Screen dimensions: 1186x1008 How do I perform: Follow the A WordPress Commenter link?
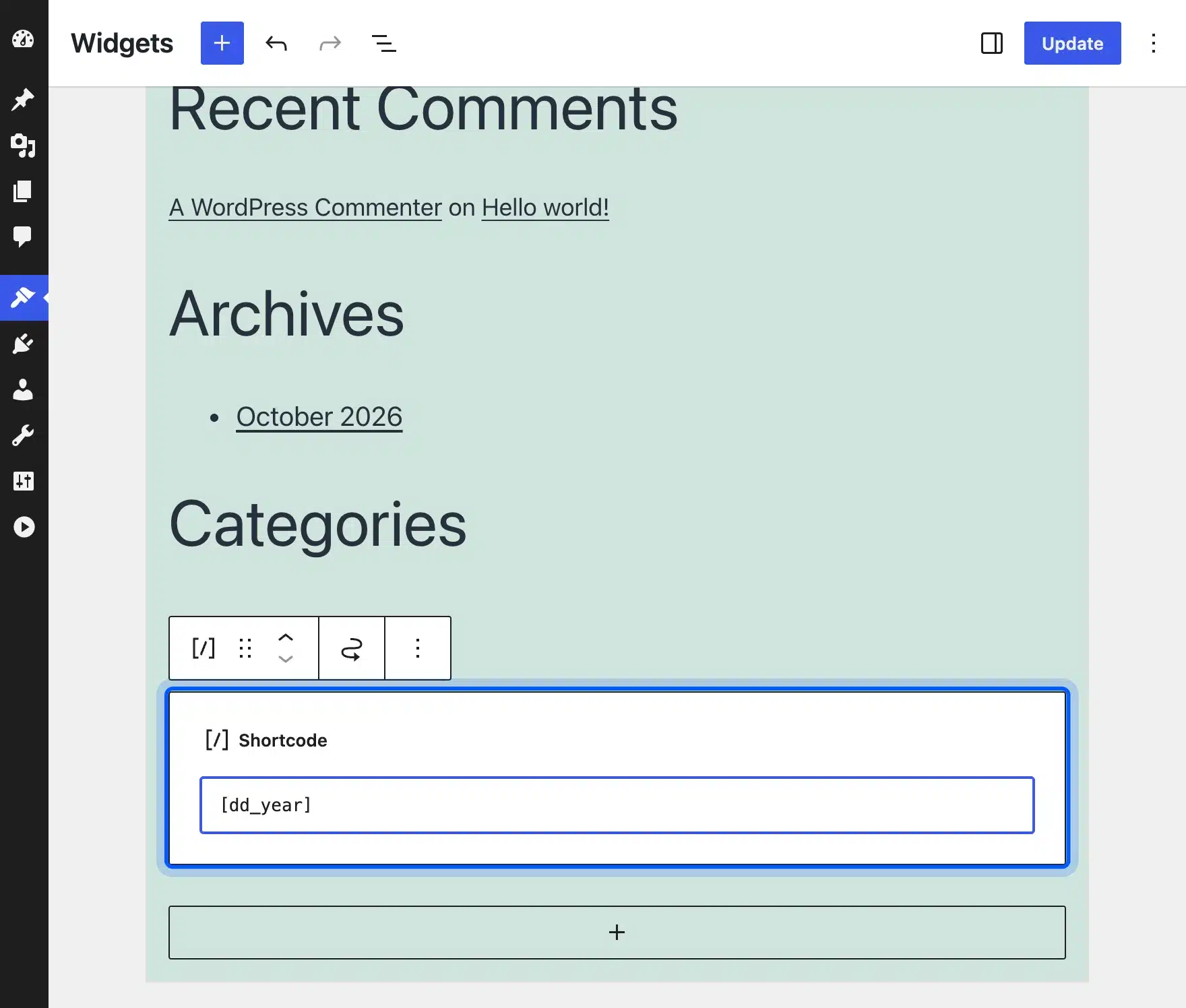pos(305,208)
